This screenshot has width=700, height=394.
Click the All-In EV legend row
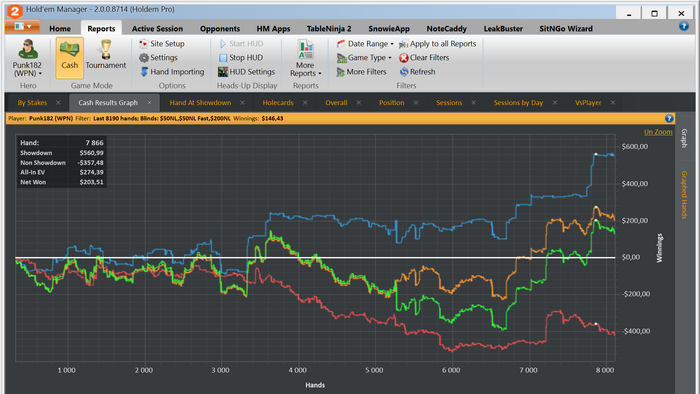(62, 172)
